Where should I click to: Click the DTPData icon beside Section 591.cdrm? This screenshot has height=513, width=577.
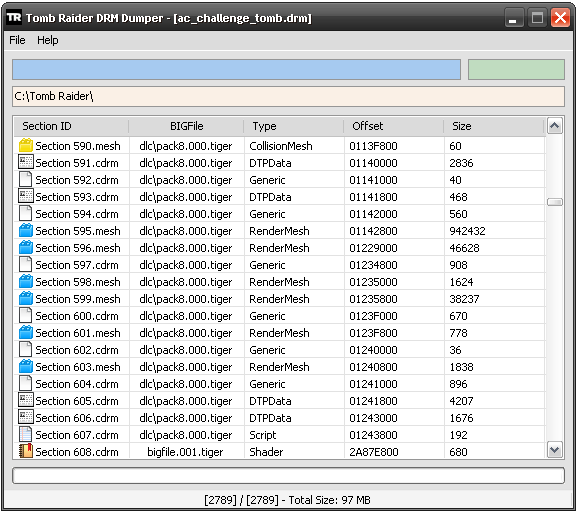26,162
